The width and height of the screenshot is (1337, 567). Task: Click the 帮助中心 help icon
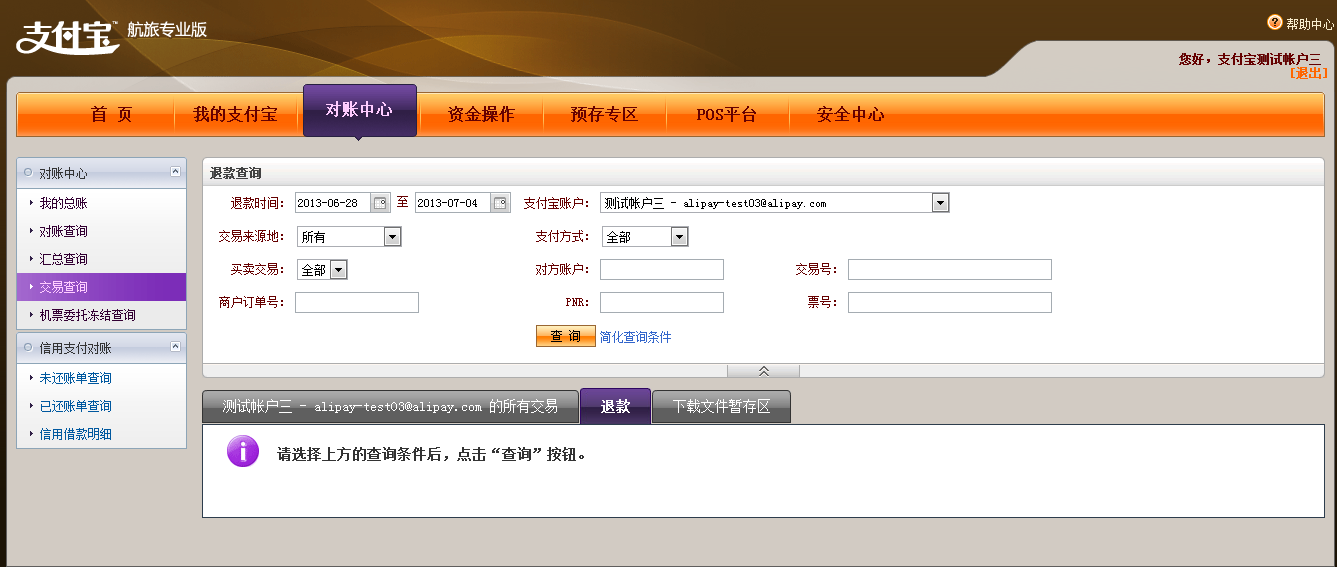(x=1275, y=23)
